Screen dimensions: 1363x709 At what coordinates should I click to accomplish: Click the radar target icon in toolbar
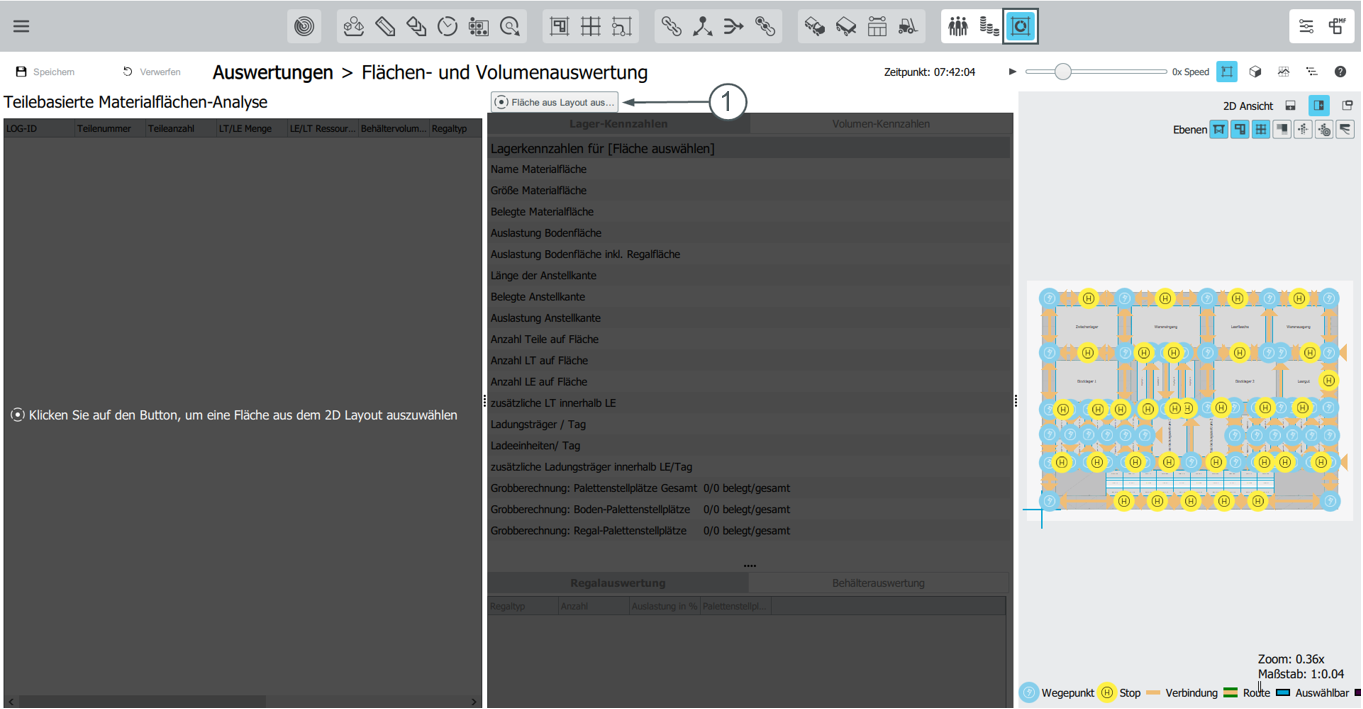click(x=304, y=27)
